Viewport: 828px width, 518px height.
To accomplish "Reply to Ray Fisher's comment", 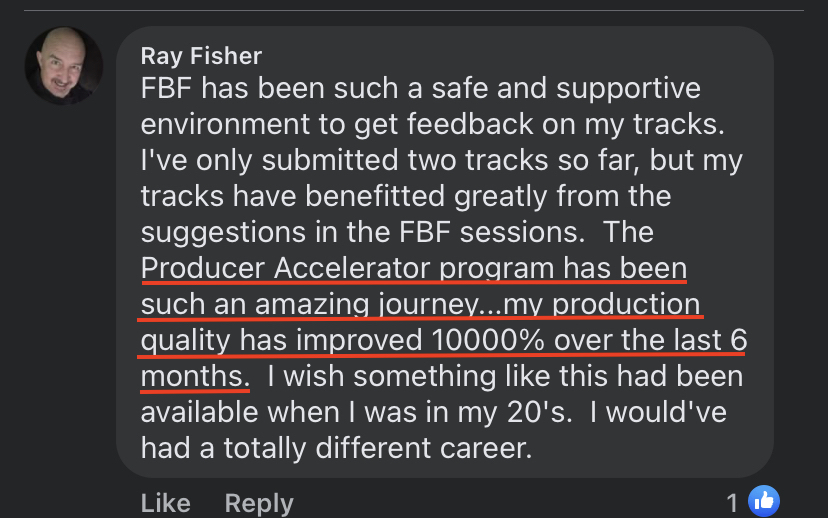I will click(259, 503).
